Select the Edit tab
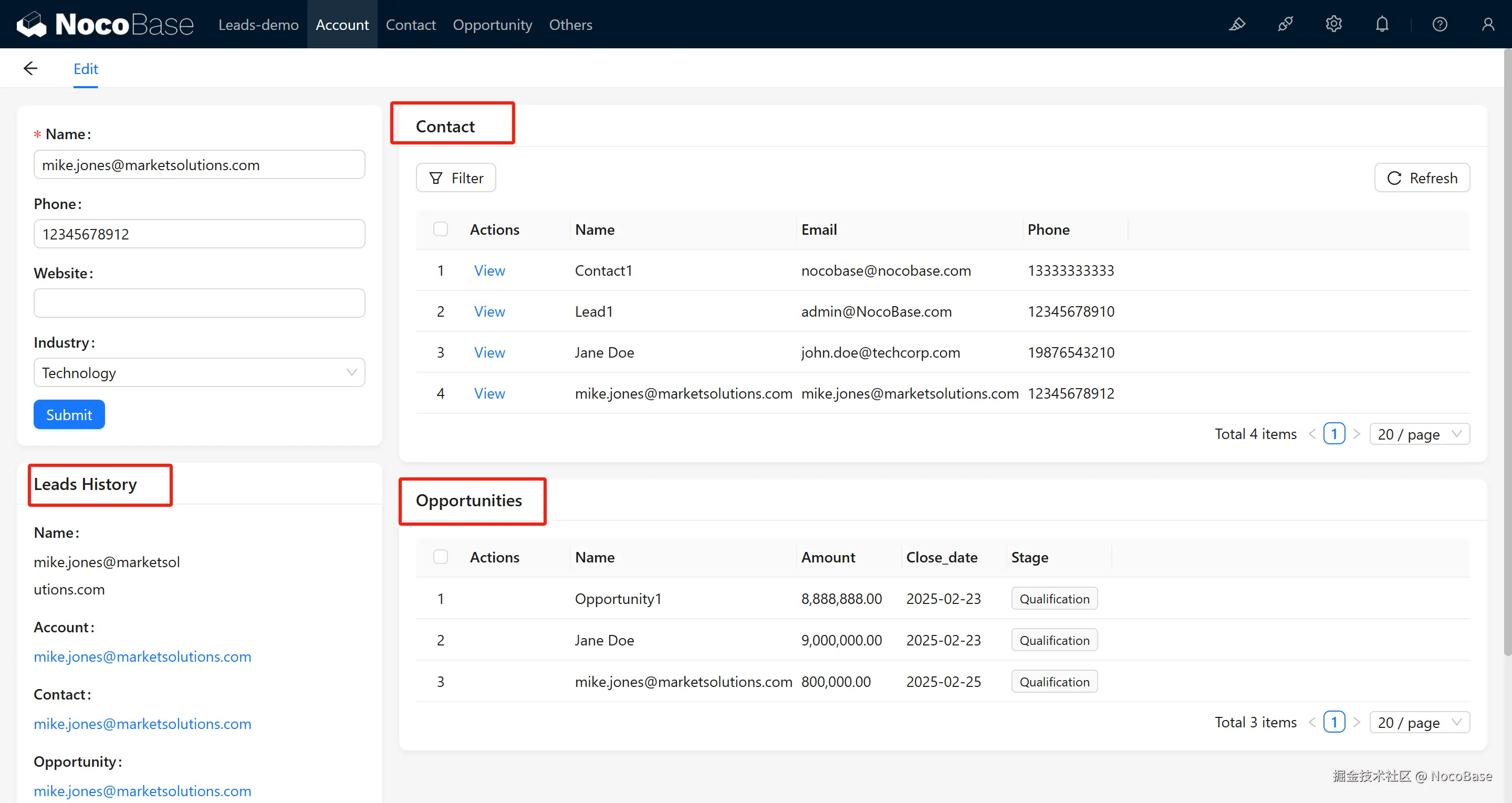 click(x=86, y=69)
